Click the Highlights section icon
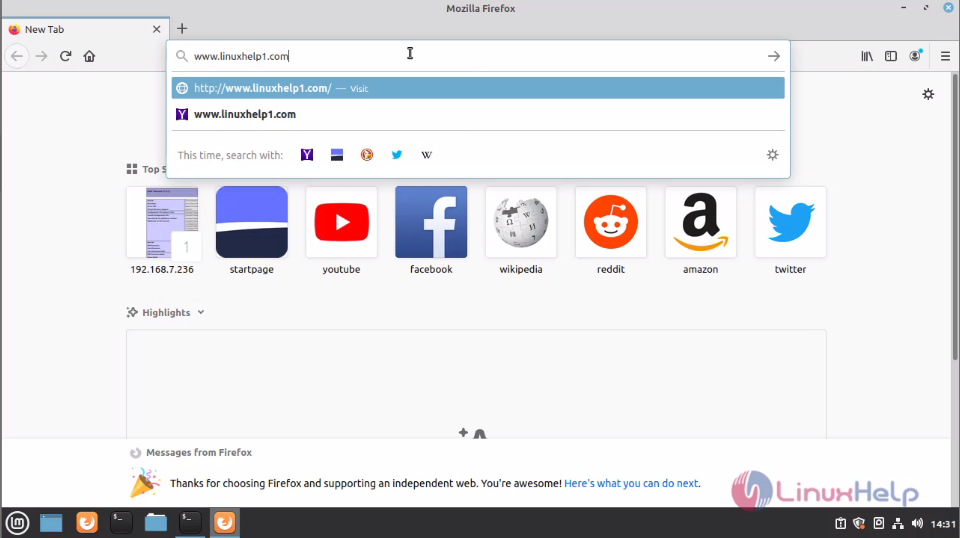This screenshot has width=960, height=538. point(132,312)
